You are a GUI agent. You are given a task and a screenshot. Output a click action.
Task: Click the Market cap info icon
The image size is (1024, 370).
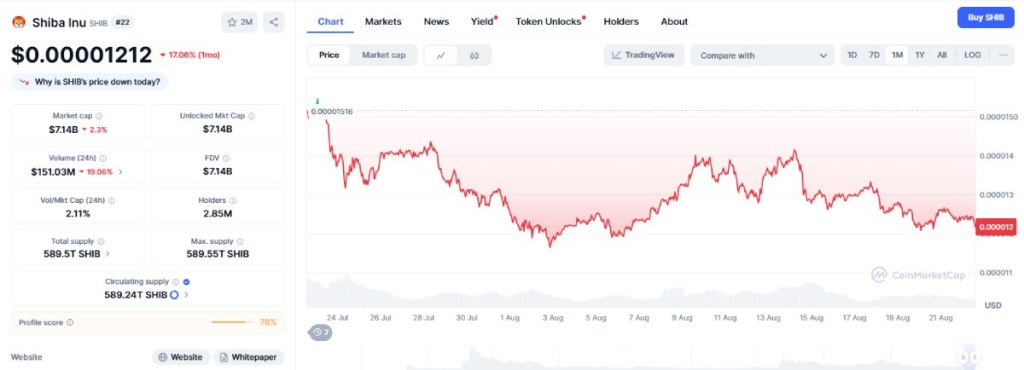point(99,116)
